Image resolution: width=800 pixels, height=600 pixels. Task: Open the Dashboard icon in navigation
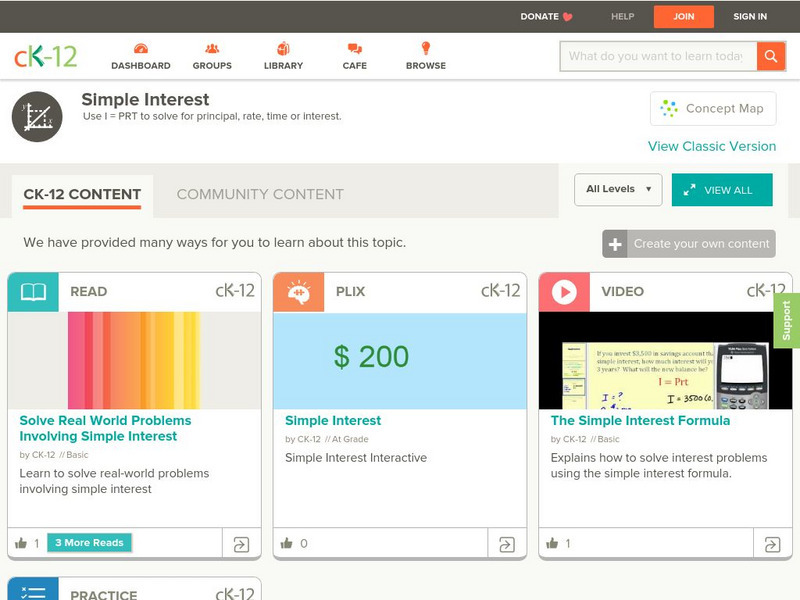(x=141, y=49)
